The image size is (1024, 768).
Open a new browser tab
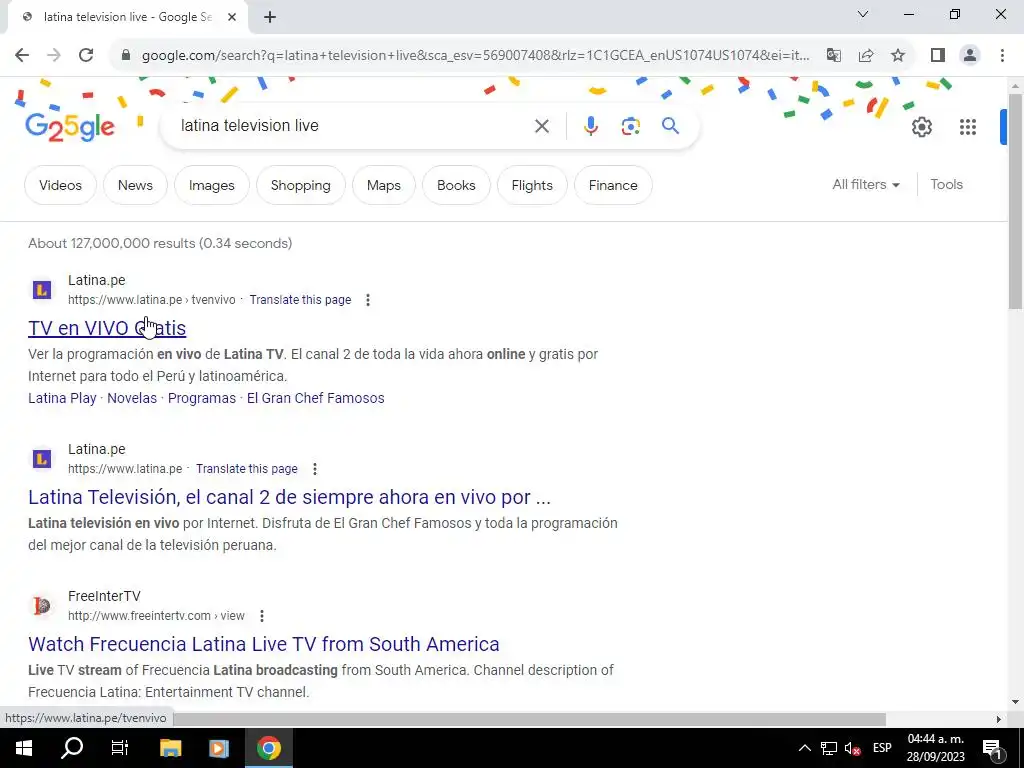click(270, 18)
